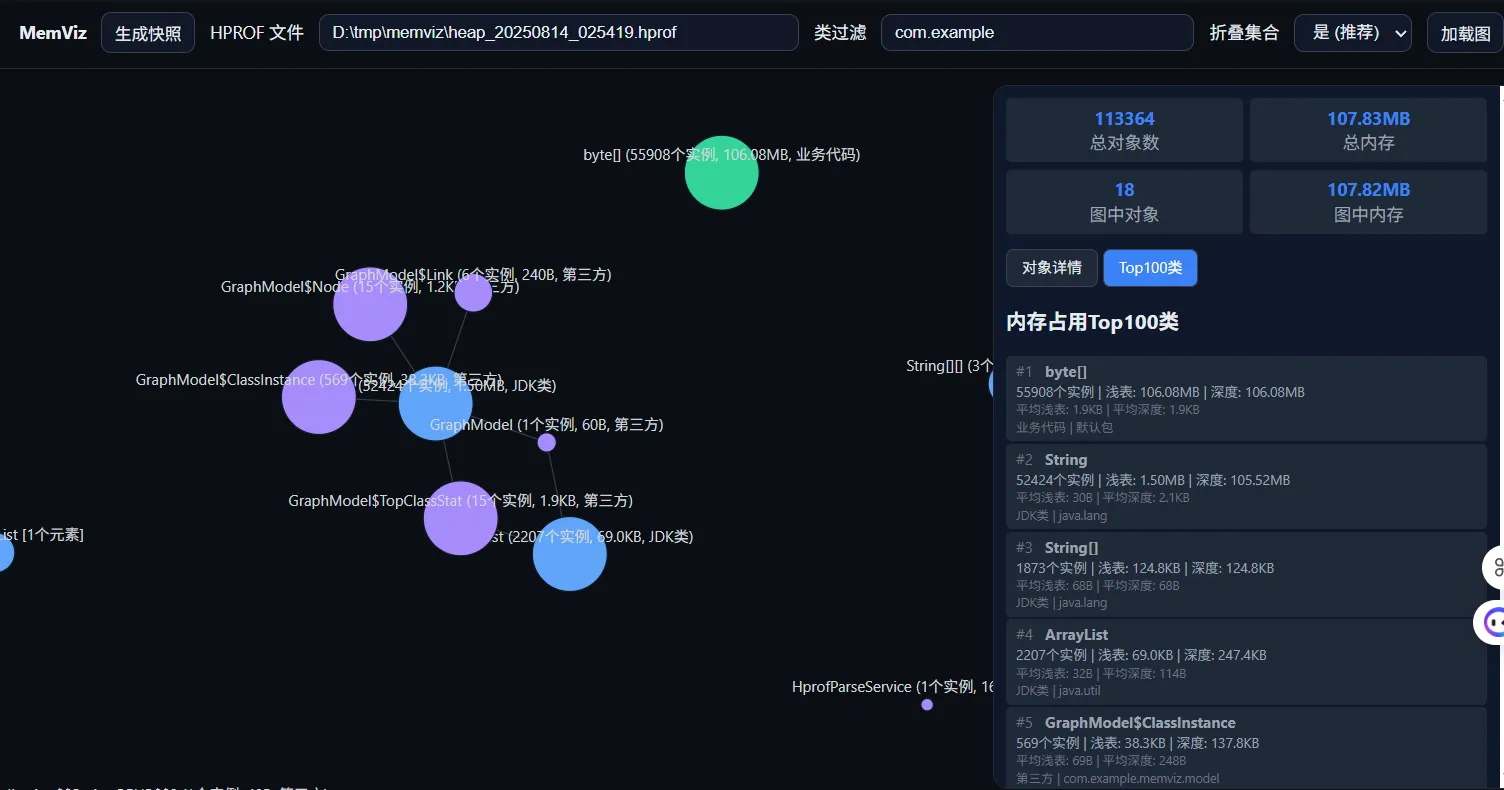The width and height of the screenshot is (1504, 790).
Task: Open the #1 byte[] class entry
Action: (x=1246, y=398)
